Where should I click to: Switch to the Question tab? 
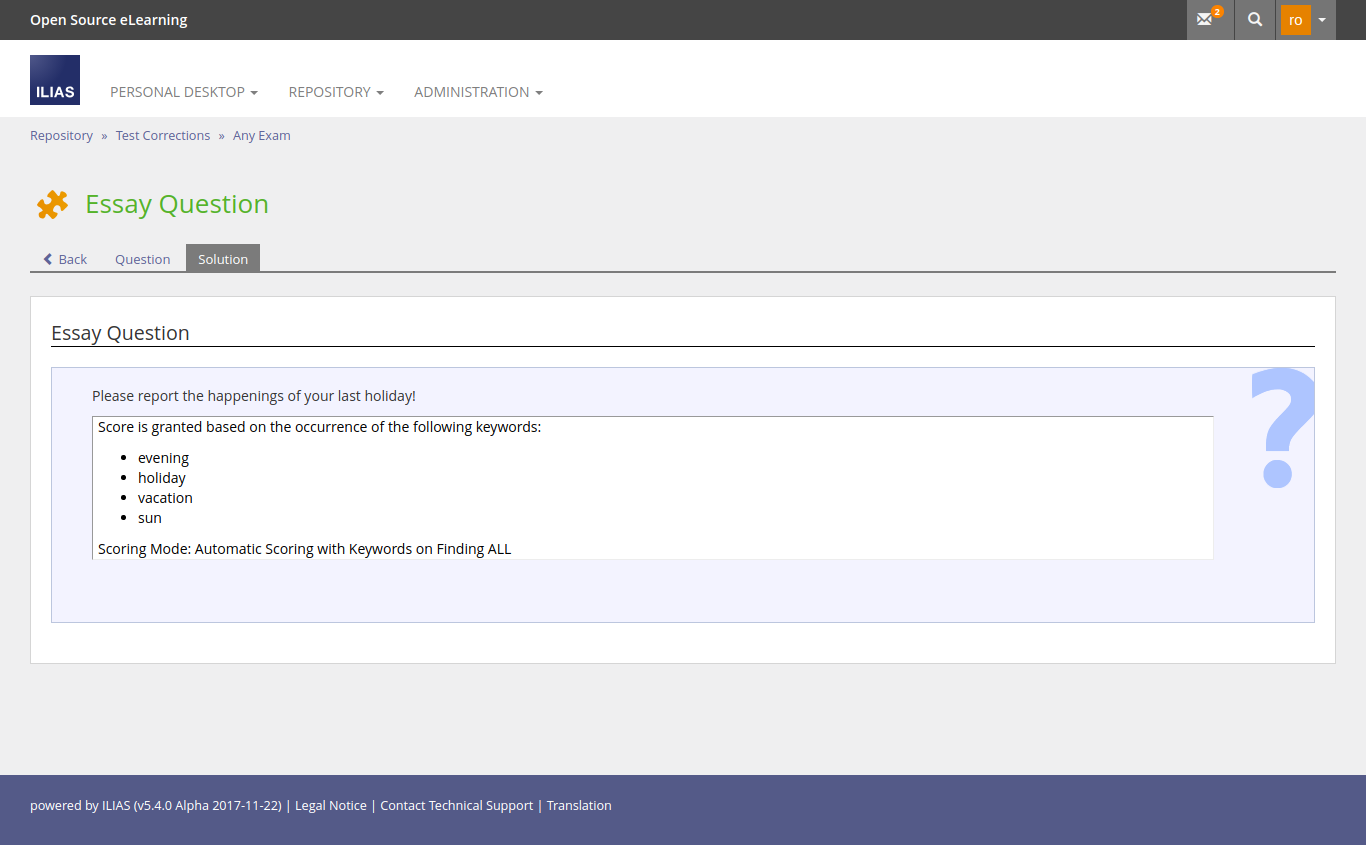142,259
